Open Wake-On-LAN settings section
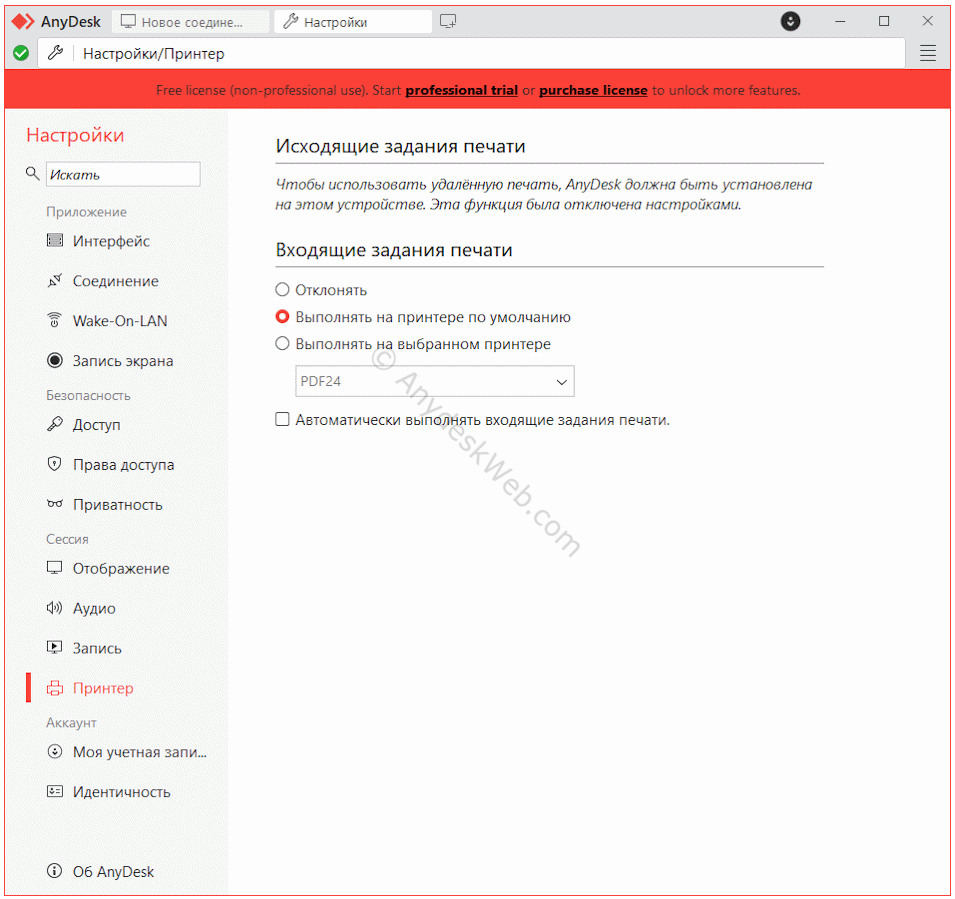Viewport: 955px width, 899px height. tap(120, 320)
